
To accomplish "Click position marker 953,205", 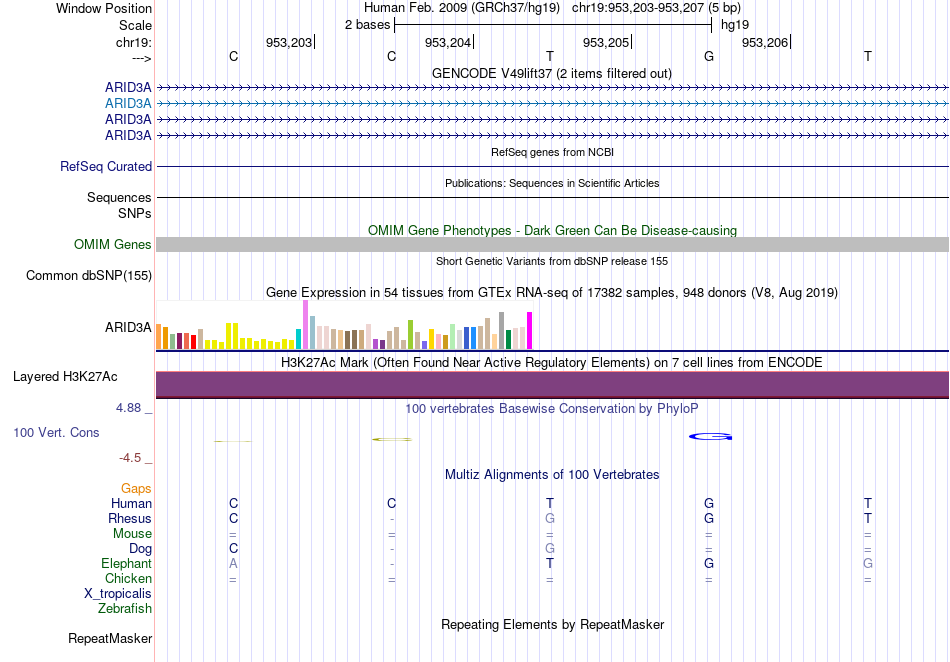I will tap(606, 42).
